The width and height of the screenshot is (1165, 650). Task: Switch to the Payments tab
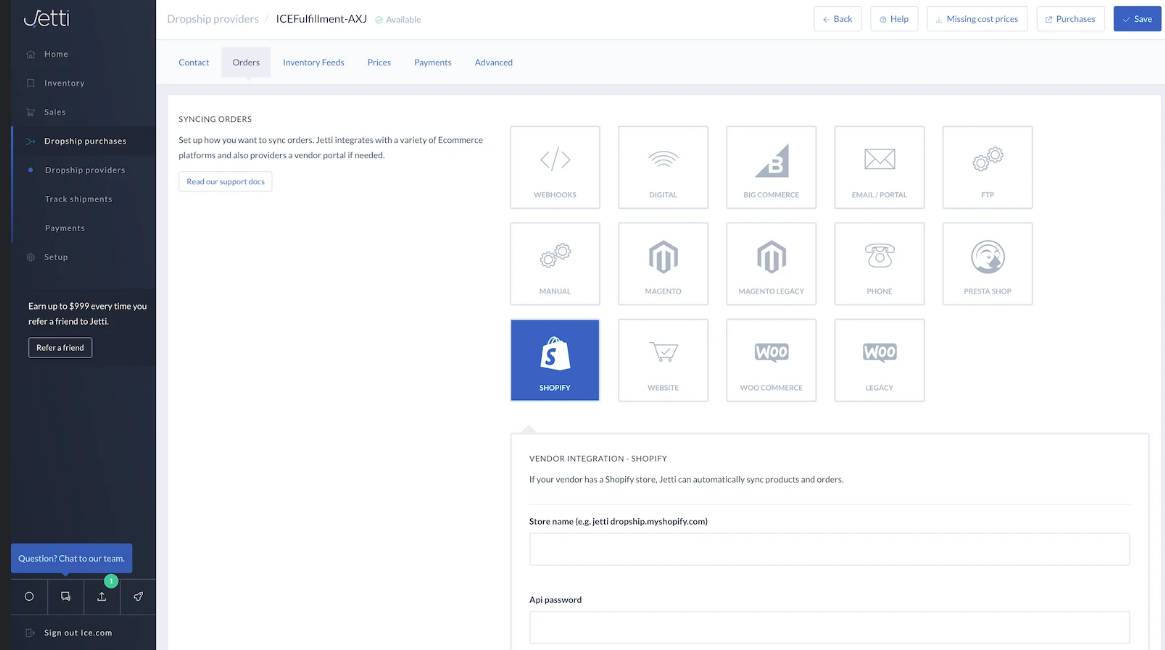pyautogui.click(x=432, y=62)
